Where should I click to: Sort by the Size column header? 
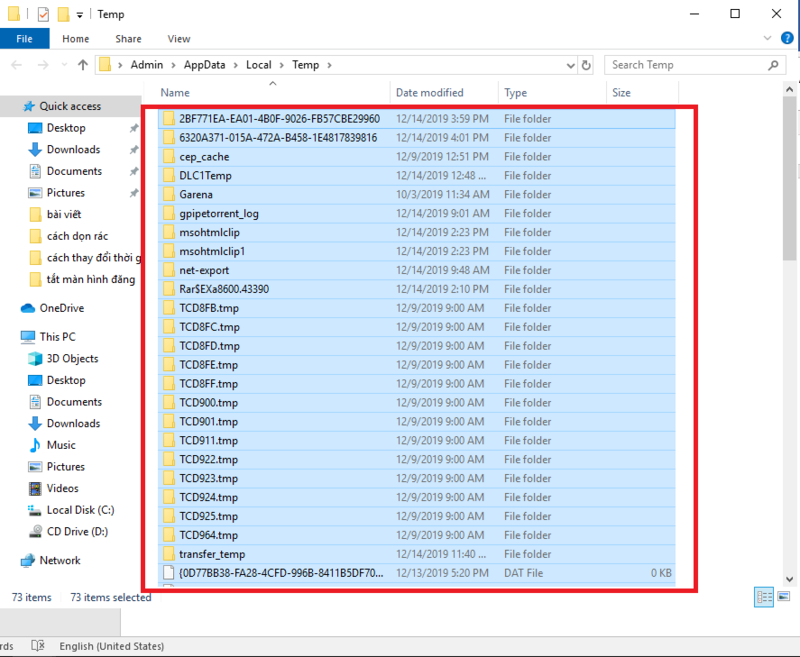pyautogui.click(x=643, y=92)
